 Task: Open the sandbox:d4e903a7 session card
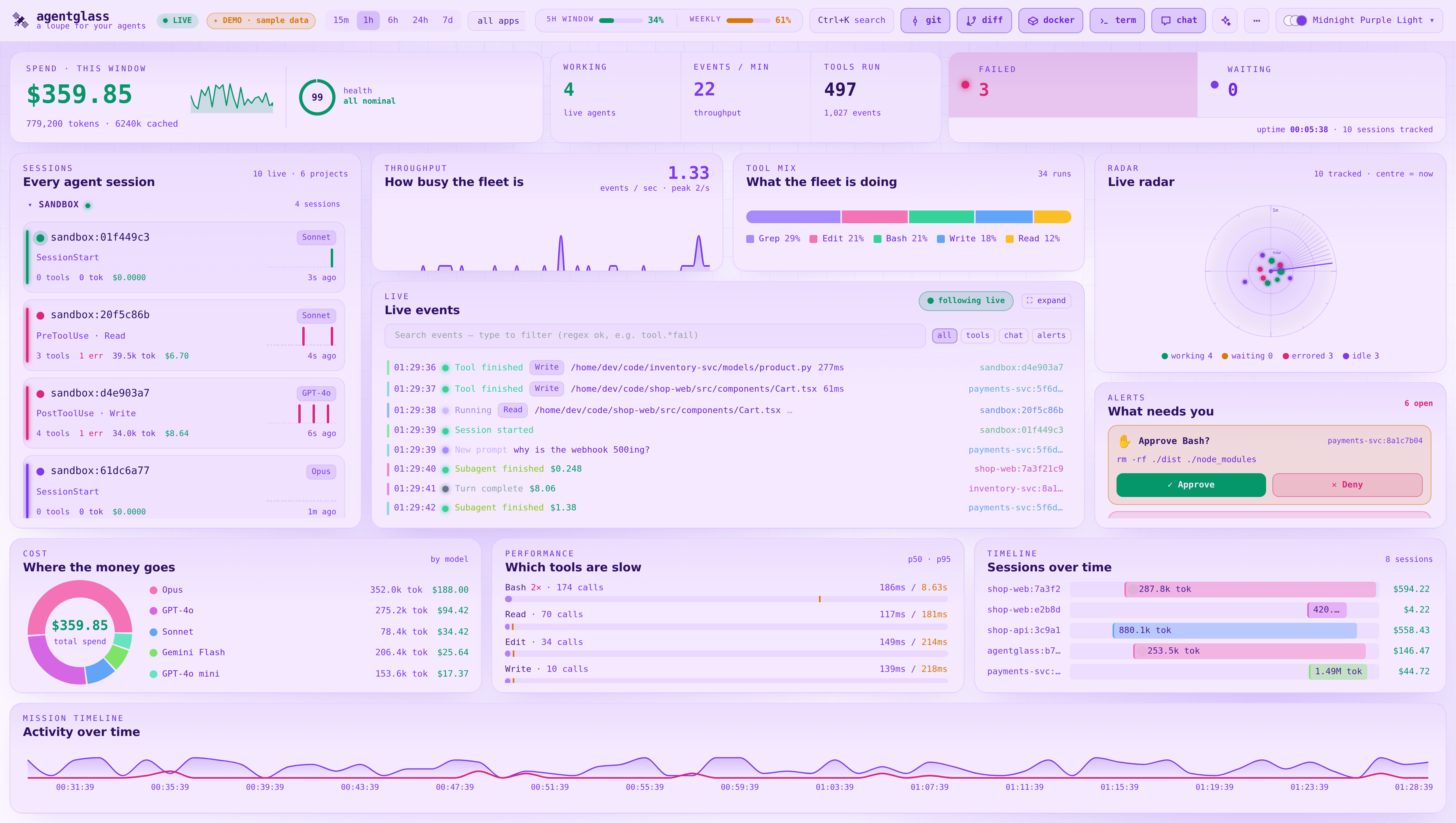[x=184, y=413]
